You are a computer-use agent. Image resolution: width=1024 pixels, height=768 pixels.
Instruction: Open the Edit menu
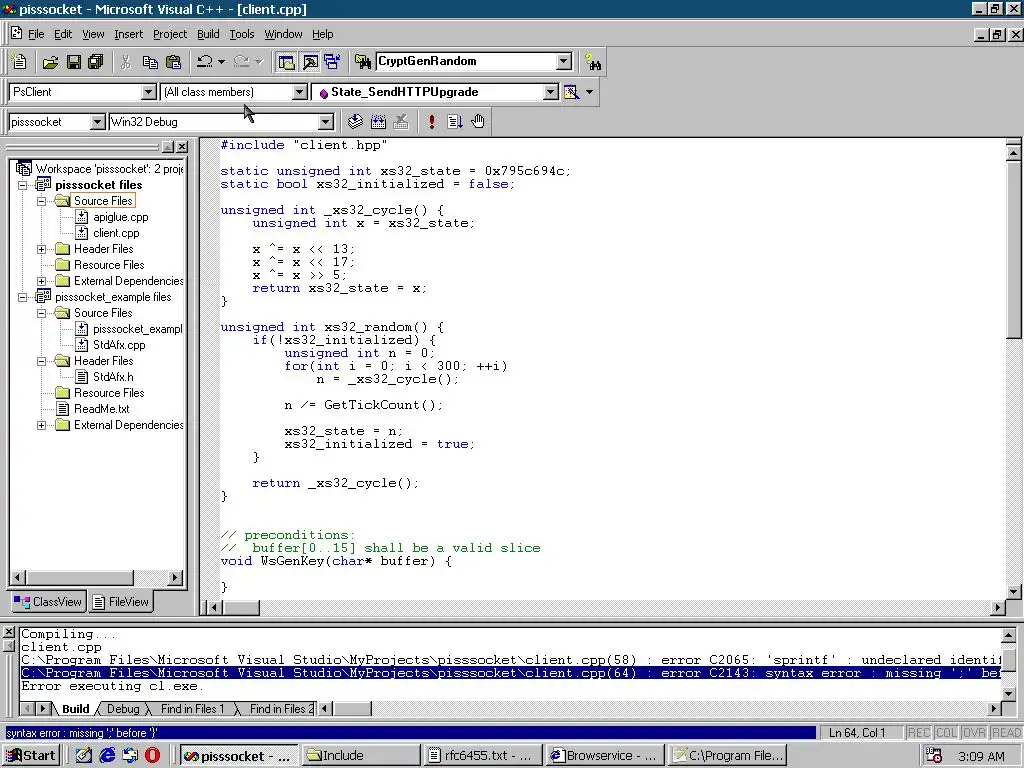pyautogui.click(x=63, y=34)
